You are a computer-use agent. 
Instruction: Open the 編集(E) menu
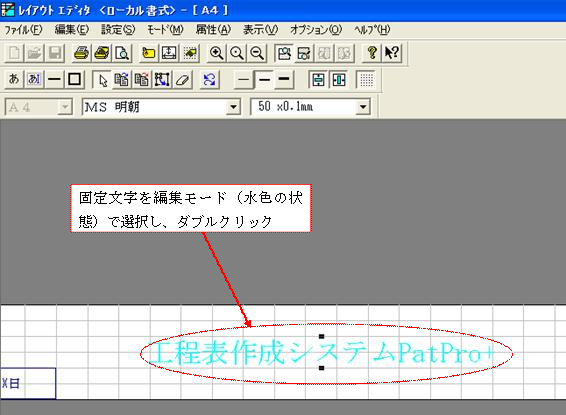click(x=72, y=30)
